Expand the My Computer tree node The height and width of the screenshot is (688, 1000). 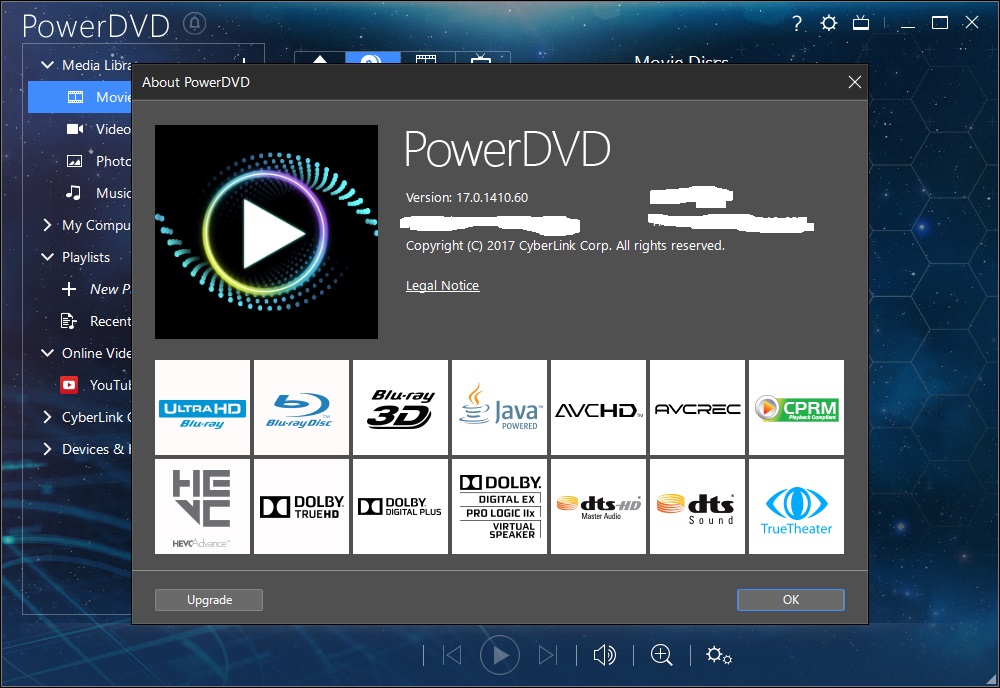[47, 225]
